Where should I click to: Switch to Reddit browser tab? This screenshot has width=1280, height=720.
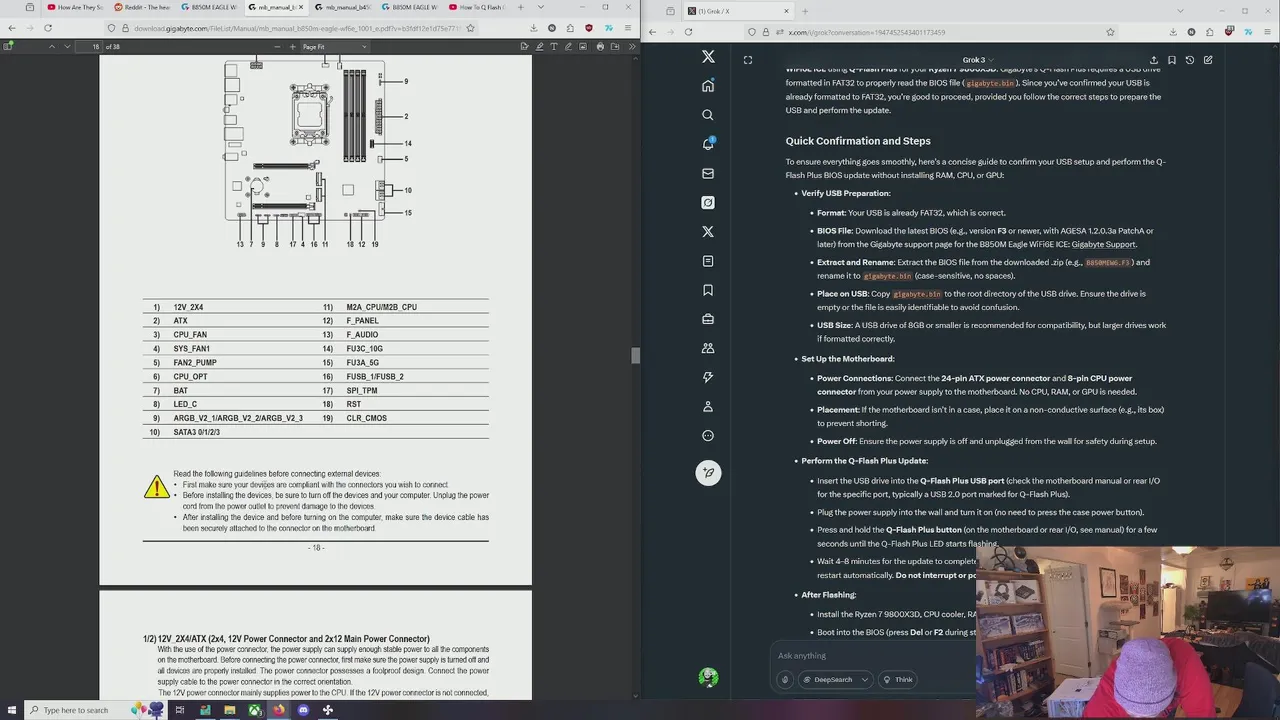click(x=141, y=7)
